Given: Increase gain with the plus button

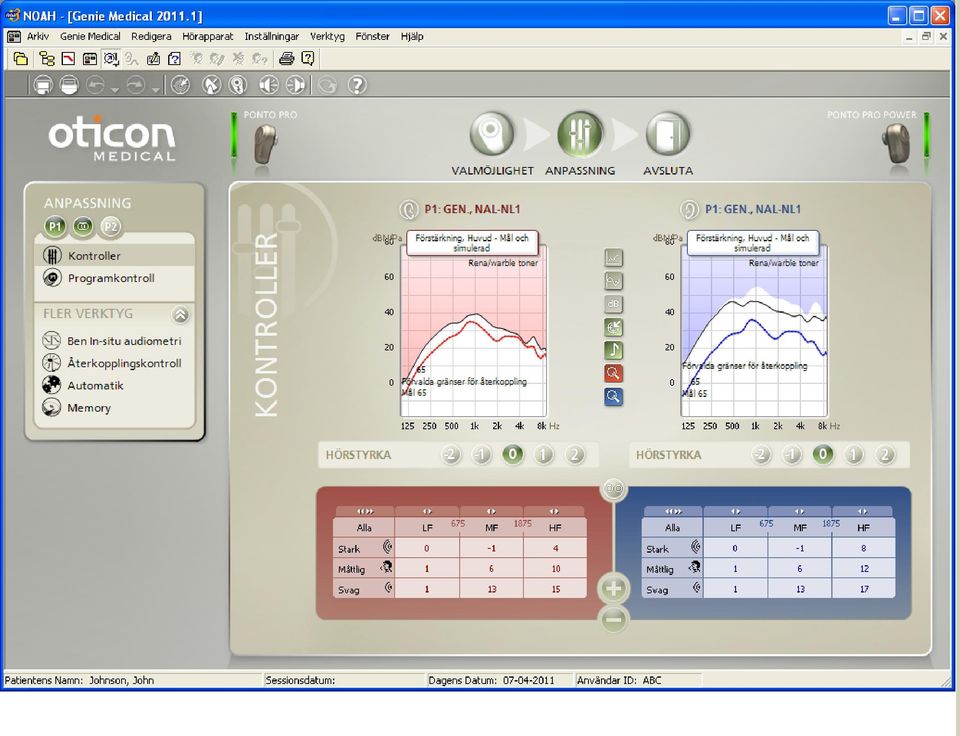Looking at the screenshot, I should [613, 588].
